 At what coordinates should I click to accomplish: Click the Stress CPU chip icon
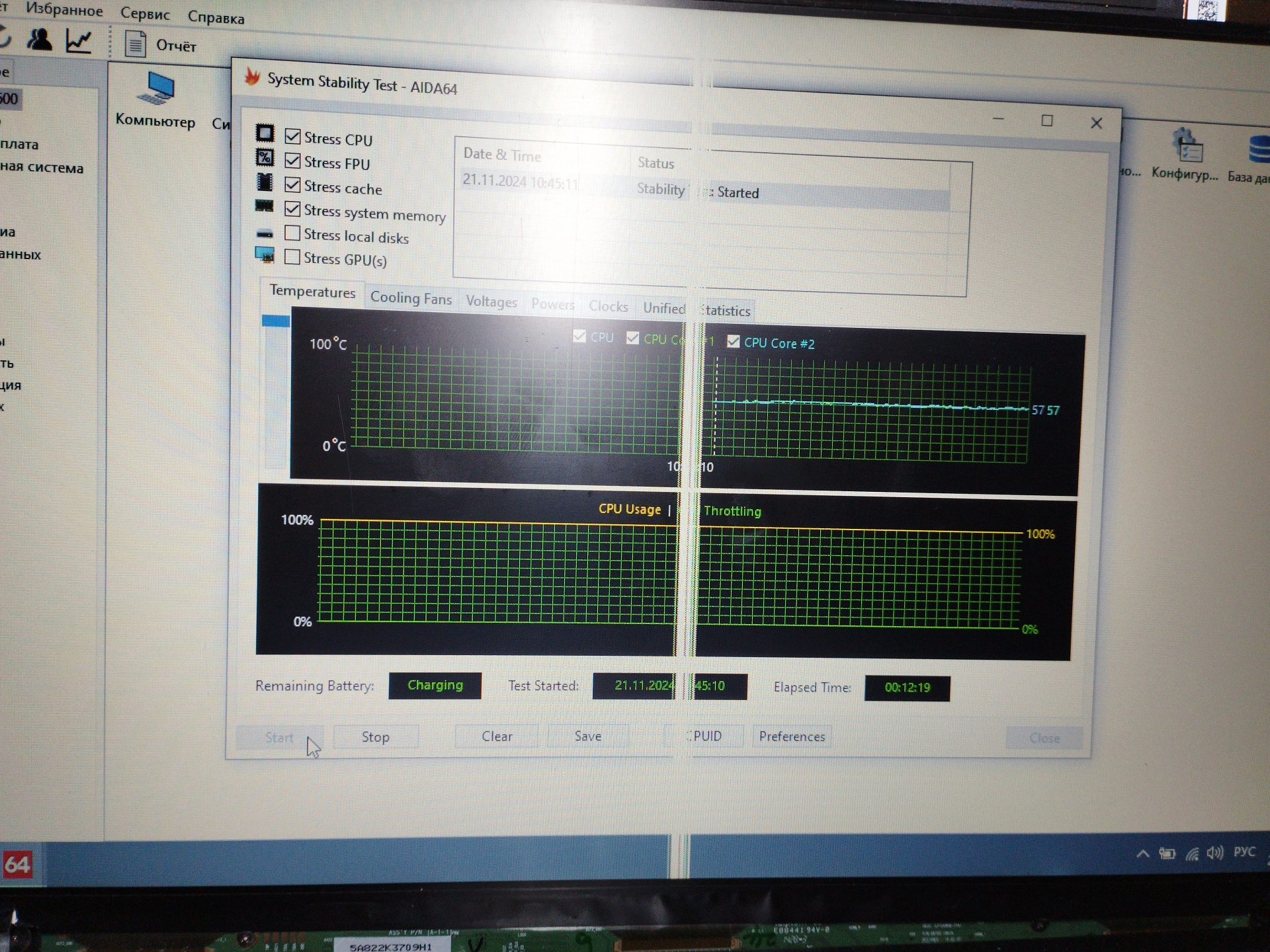265,133
